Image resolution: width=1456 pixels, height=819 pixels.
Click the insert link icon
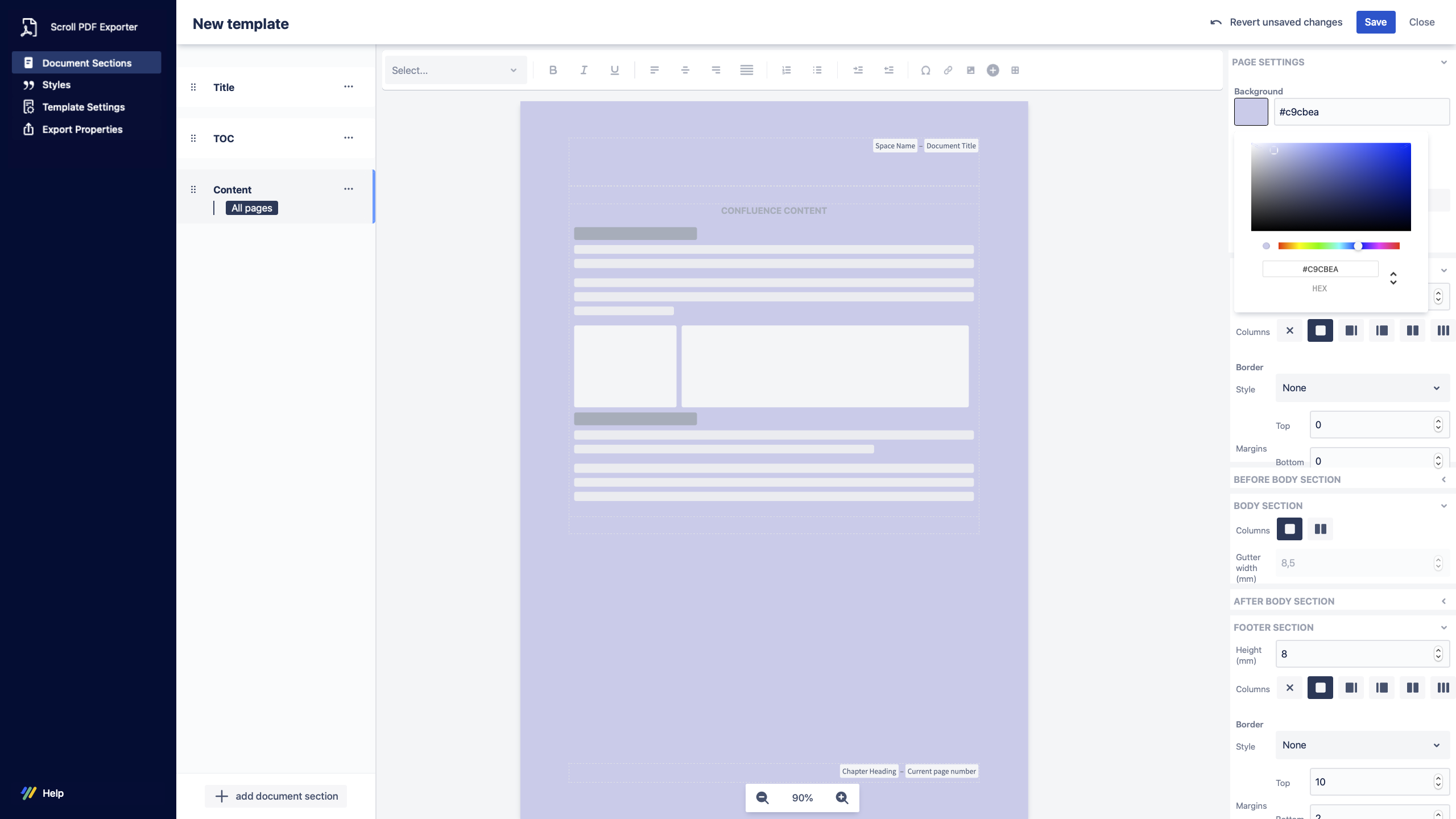tap(948, 70)
